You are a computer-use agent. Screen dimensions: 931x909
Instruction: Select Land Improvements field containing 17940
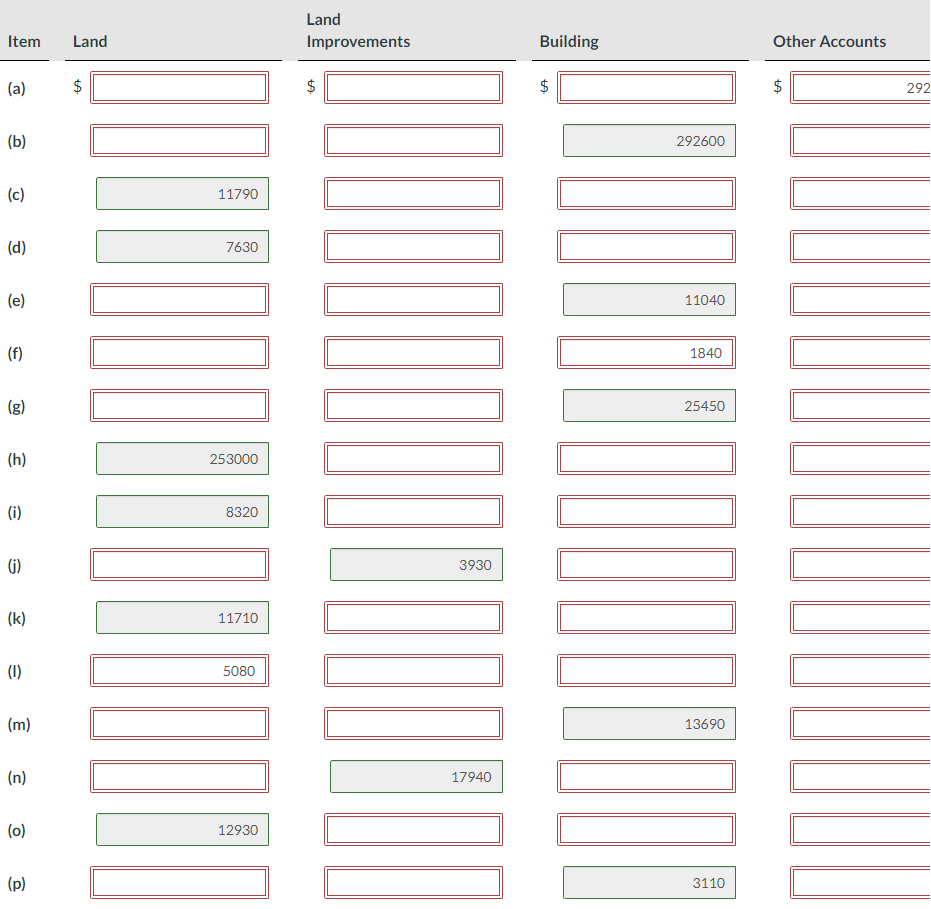pos(416,776)
